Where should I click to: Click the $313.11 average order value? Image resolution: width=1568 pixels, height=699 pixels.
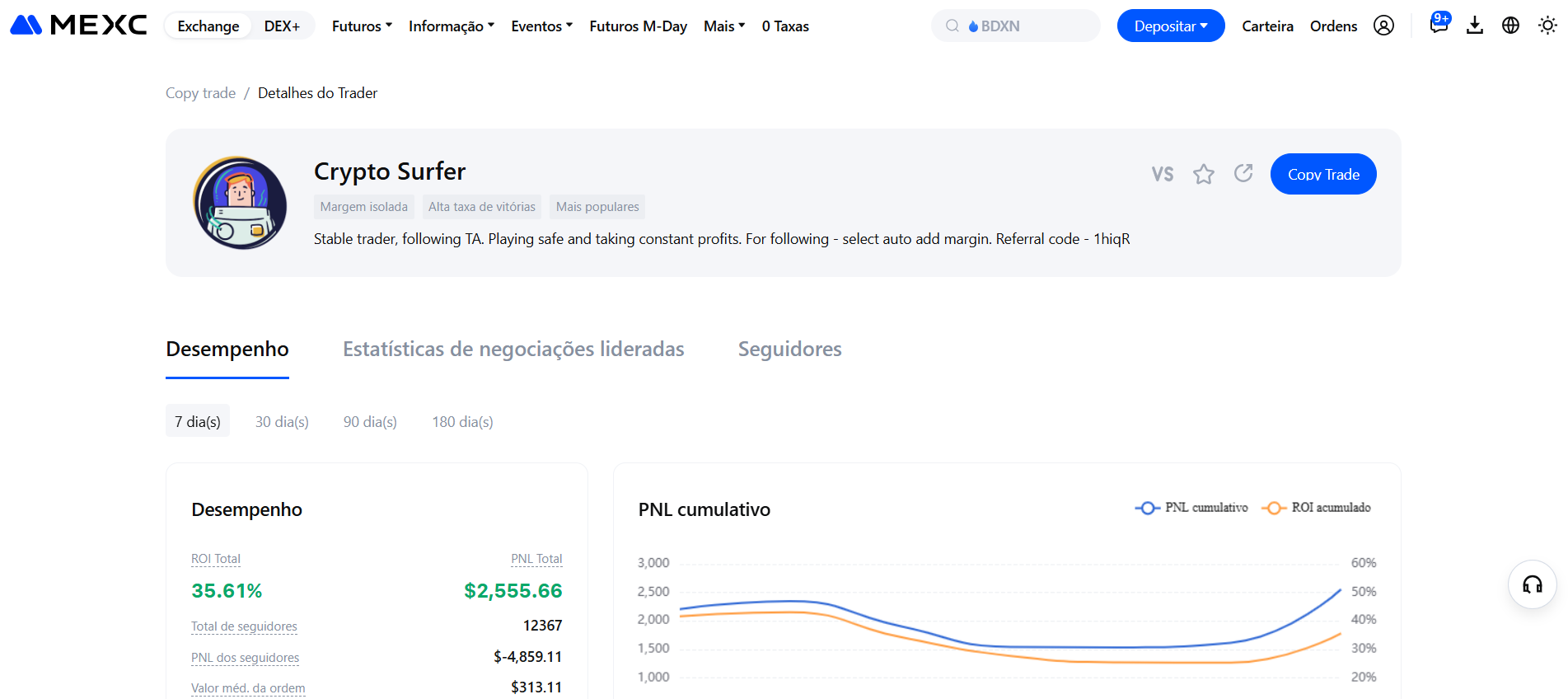tap(536, 687)
